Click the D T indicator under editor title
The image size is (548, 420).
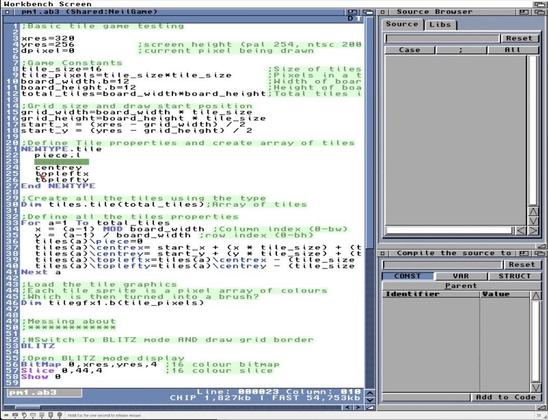tap(354, 19)
